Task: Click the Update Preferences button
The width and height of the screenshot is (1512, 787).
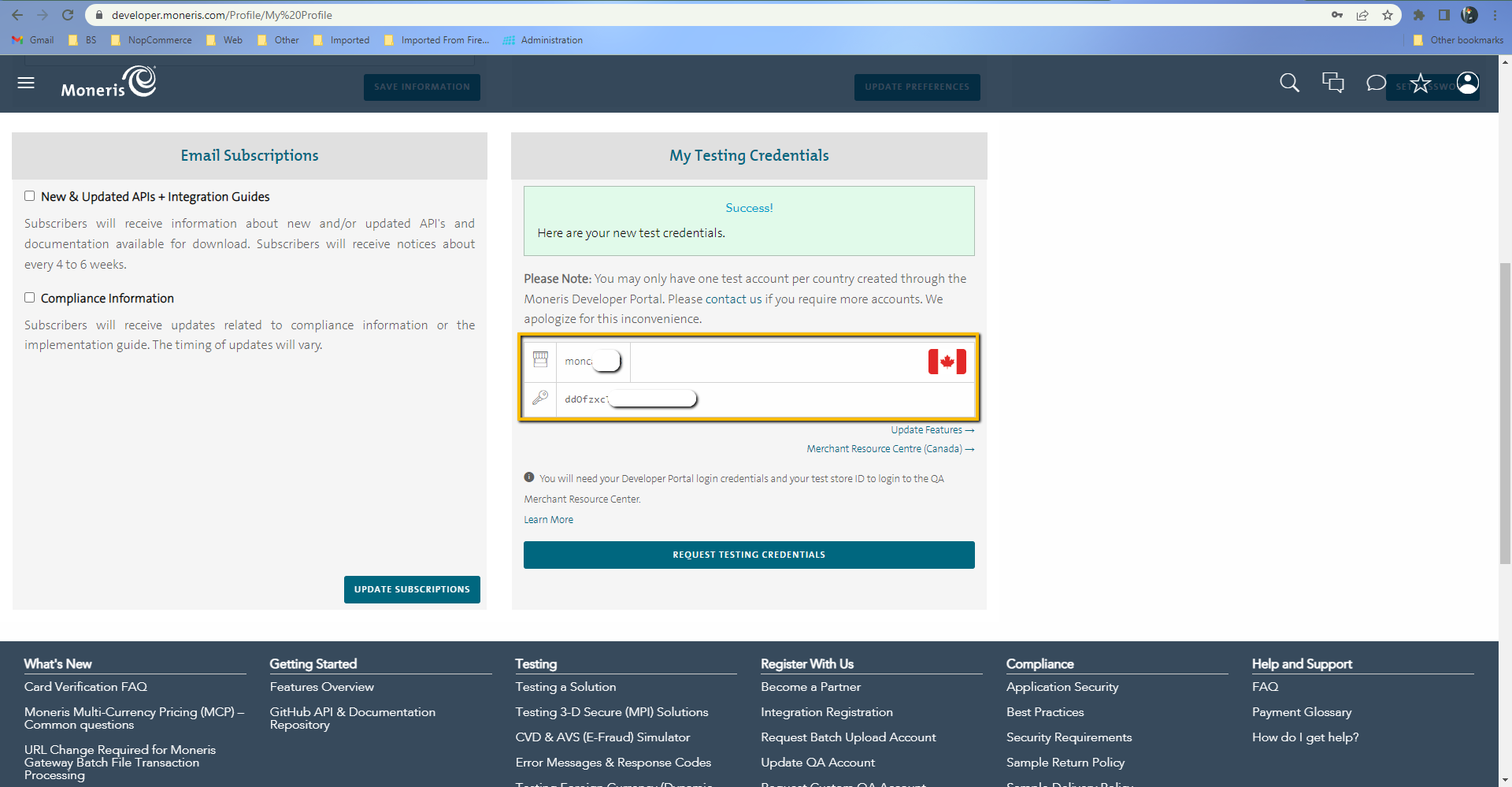Action: pos(917,87)
